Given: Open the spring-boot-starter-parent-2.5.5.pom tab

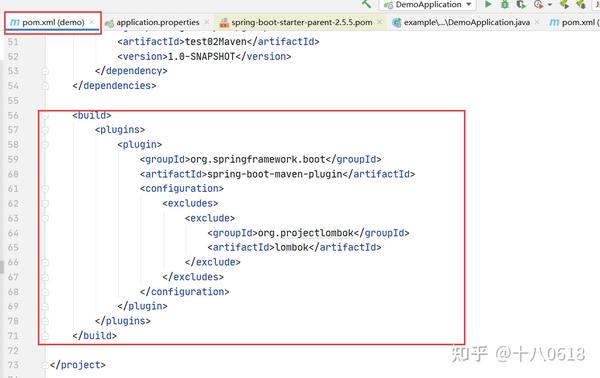Looking at the screenshot, I should [302, 22].
